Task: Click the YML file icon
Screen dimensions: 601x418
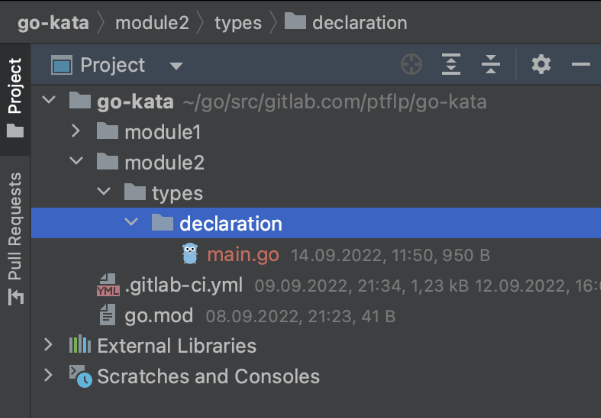Action: coord(107,286)
